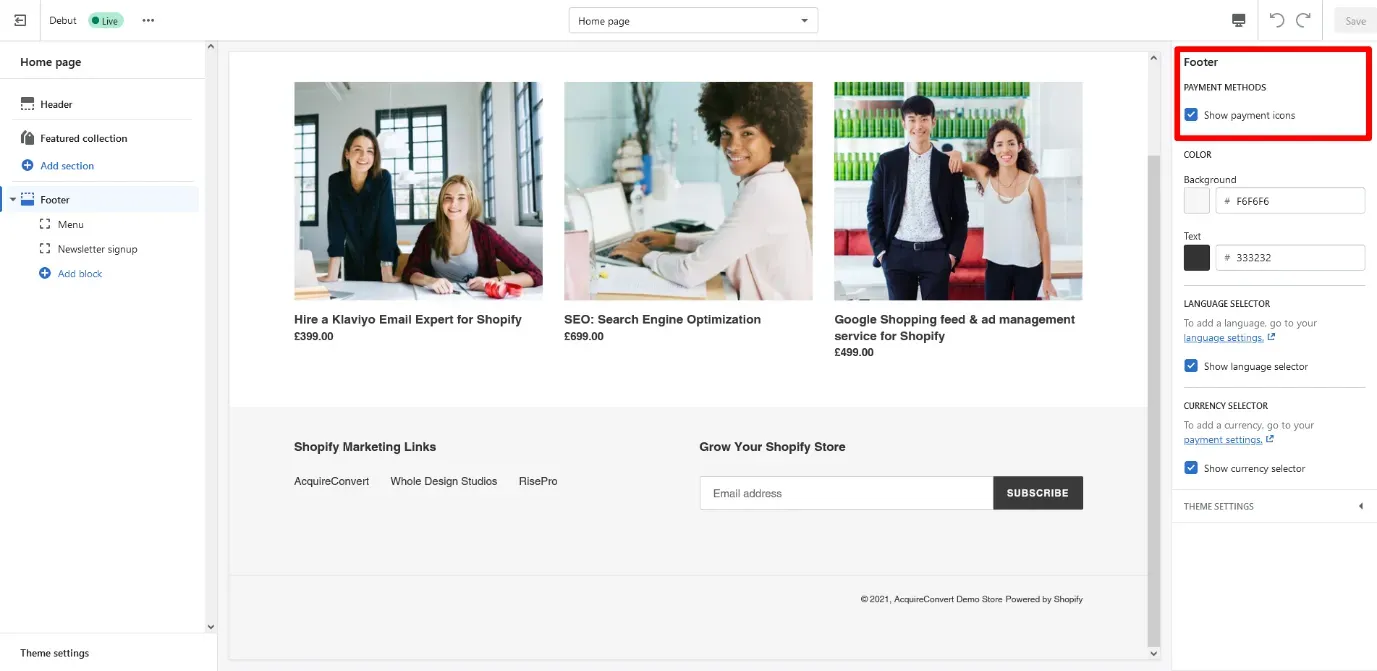
Task: Click the undo arrow icon
Action: click(1277, 20)
